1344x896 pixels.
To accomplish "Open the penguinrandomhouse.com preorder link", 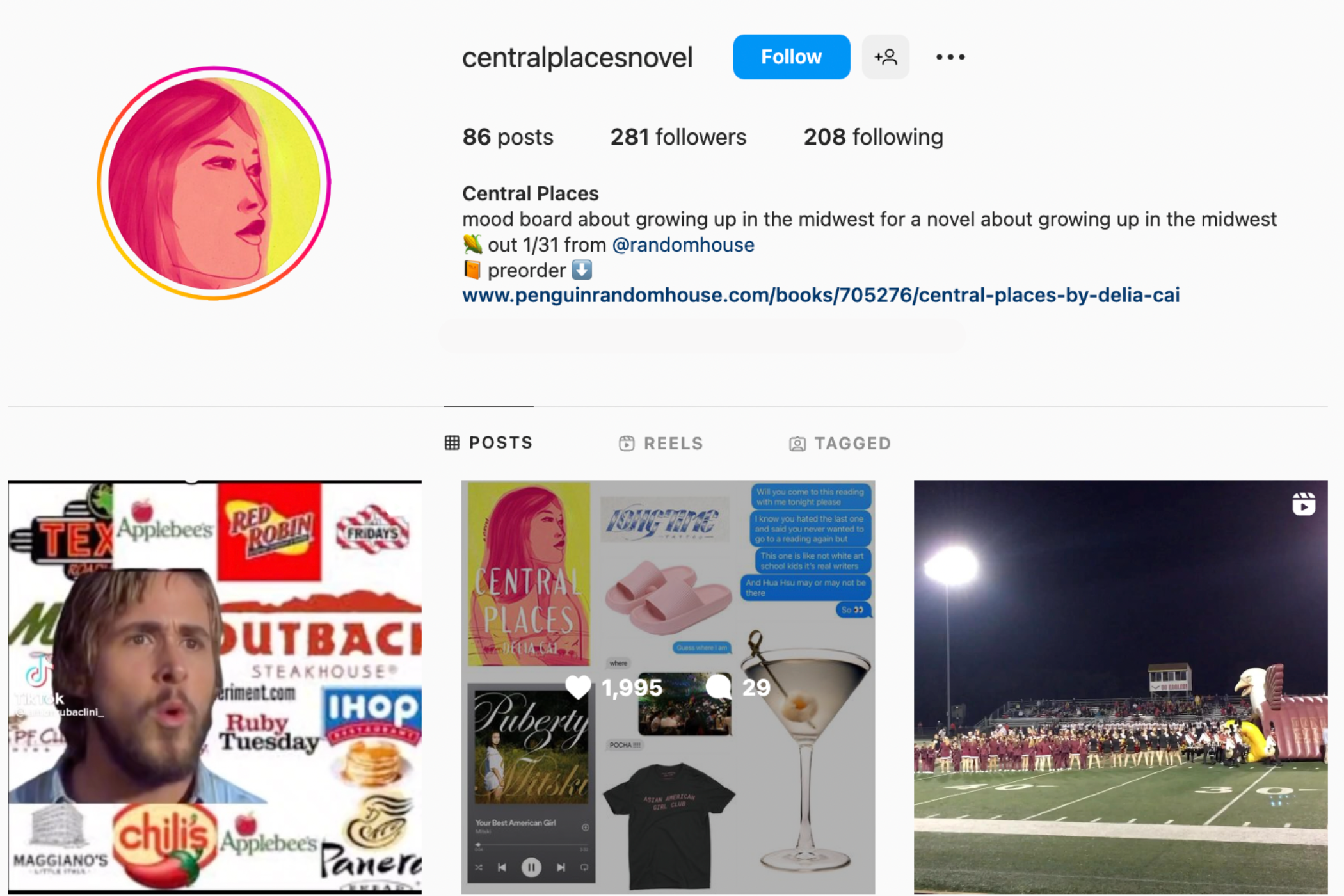I will (x=820, y=295).
